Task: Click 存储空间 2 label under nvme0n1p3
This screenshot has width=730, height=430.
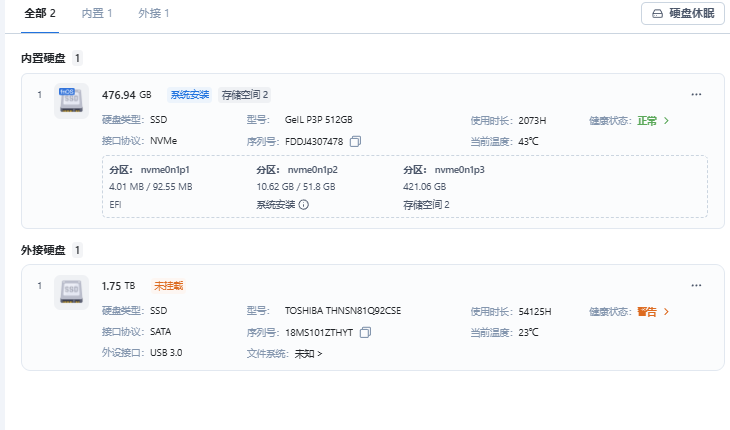Action: coord(426,205)
